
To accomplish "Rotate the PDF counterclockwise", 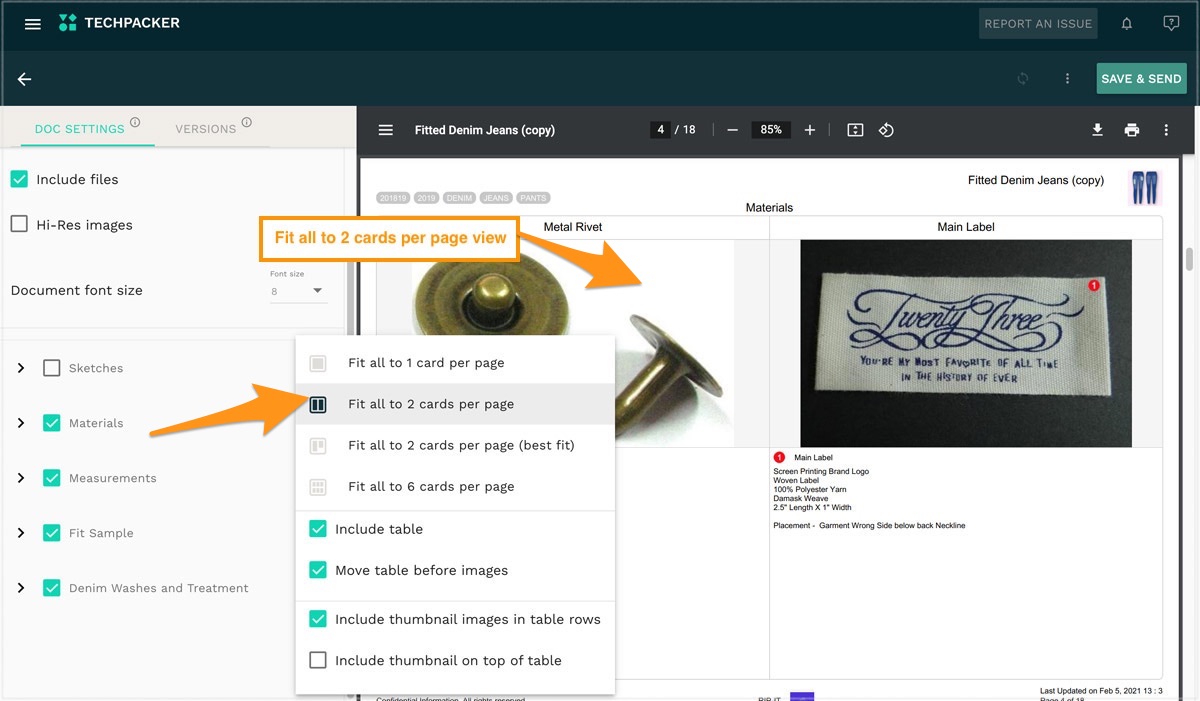I will click(886, 130).
